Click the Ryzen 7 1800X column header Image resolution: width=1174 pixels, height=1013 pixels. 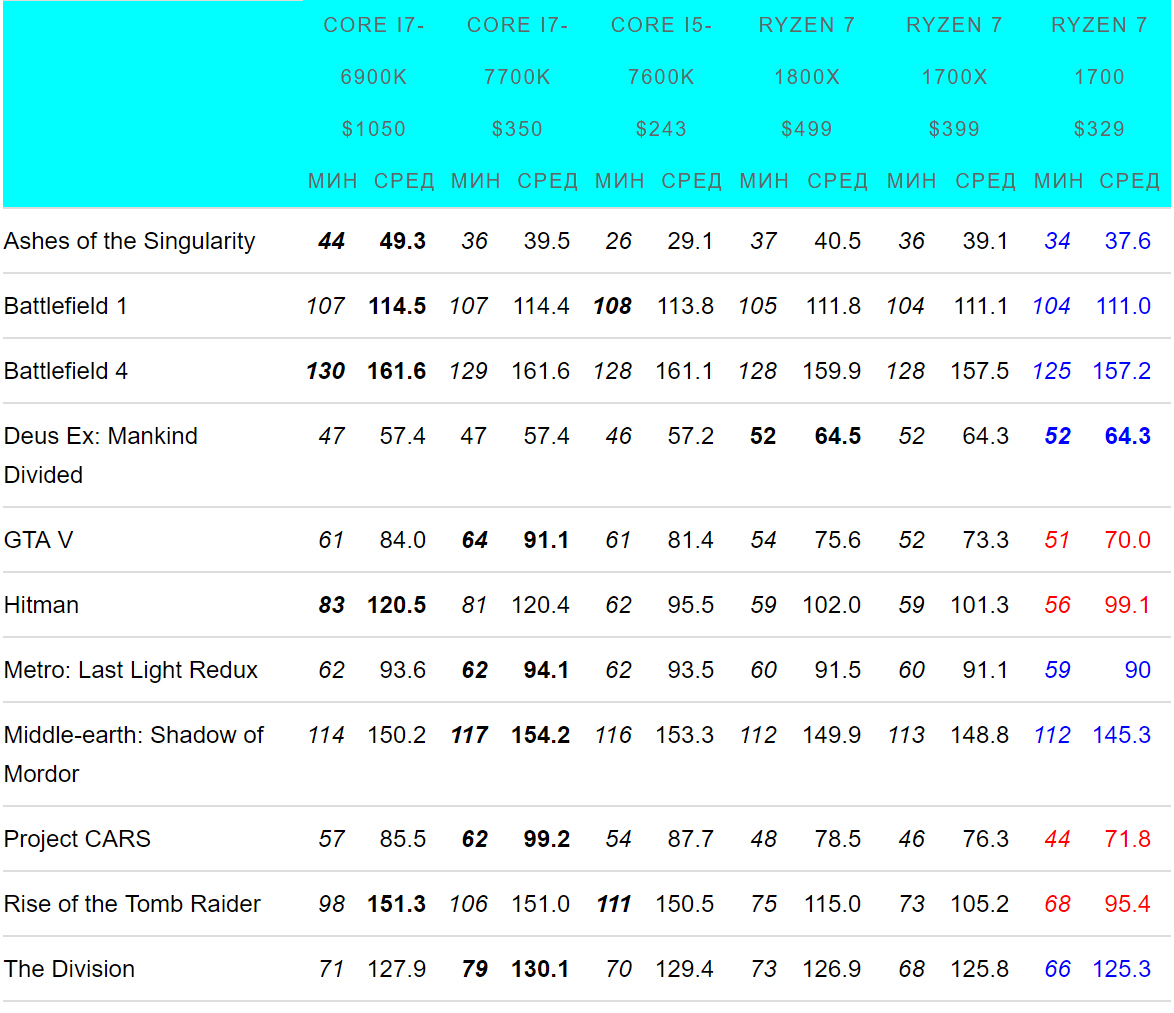(x=807, y=77)
